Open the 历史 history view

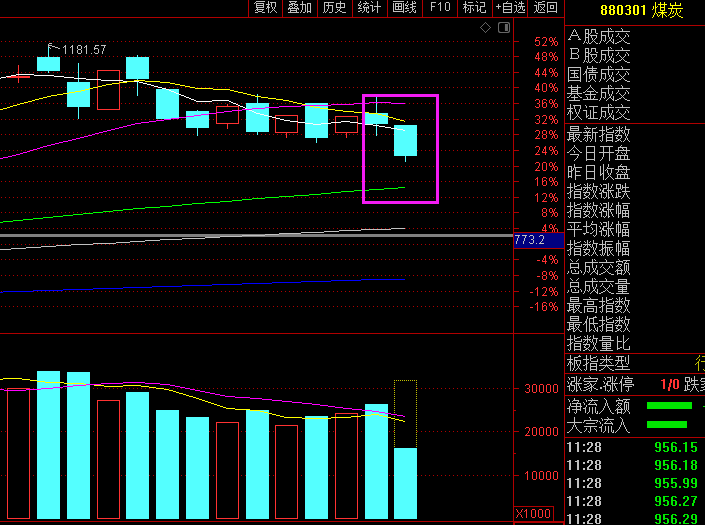click(335, 8)
